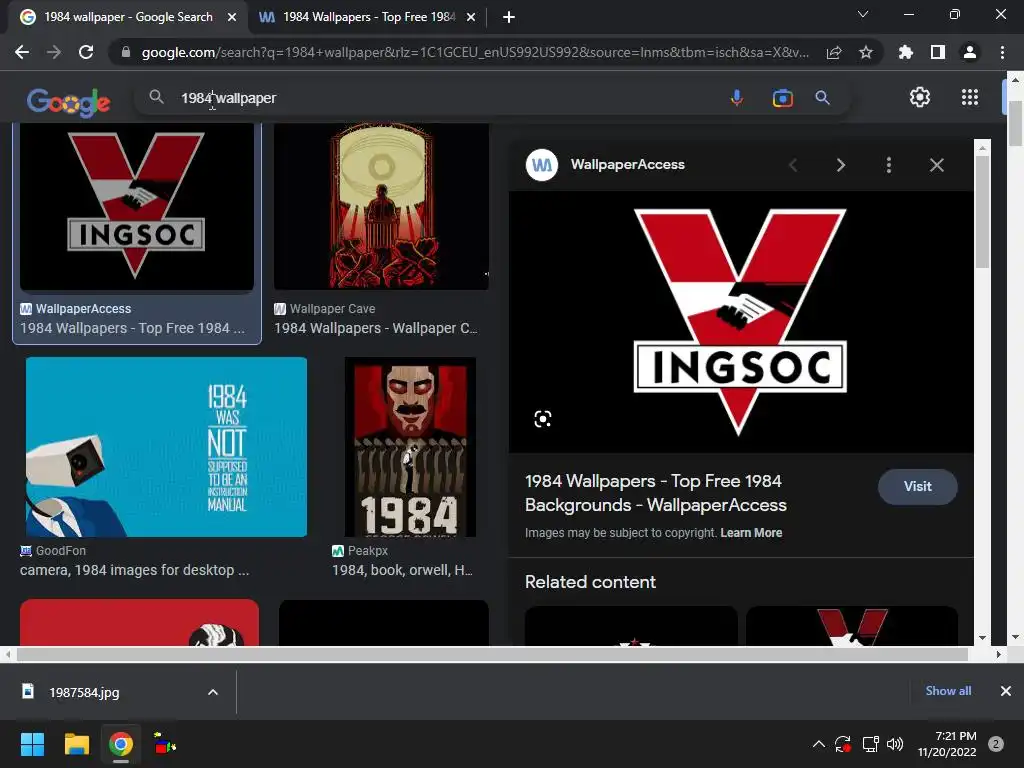Screen dimensions: 1024x768
Task: Click Show all downloads
Action: pos(948,691)
